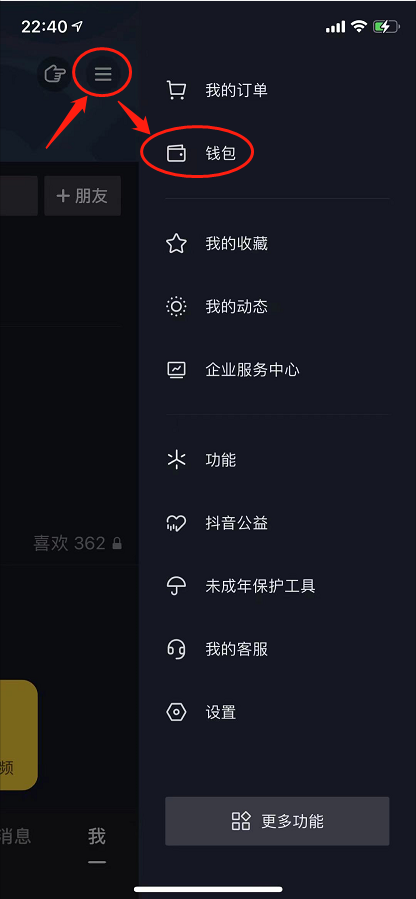Viewport: 416px width, 899px height.
Task: Click the + 朋友 button
Action: coord(83,196)
